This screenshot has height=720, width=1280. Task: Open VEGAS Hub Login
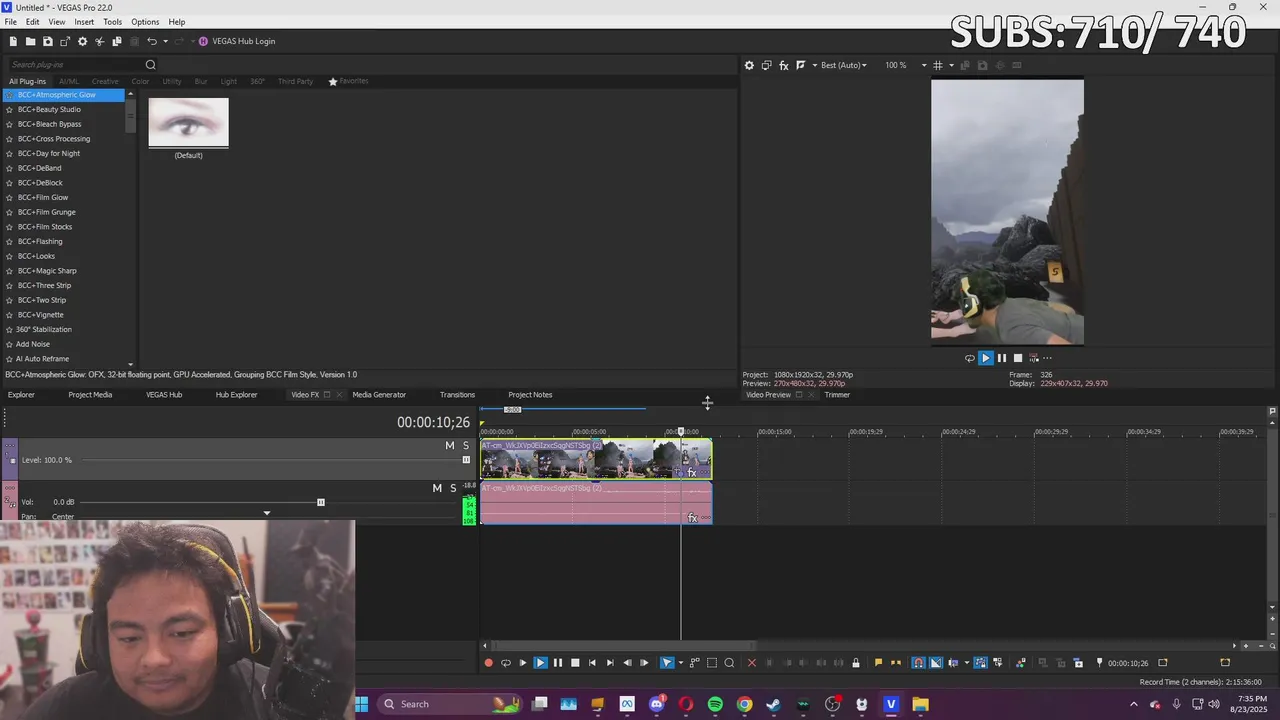click(237, 41)
